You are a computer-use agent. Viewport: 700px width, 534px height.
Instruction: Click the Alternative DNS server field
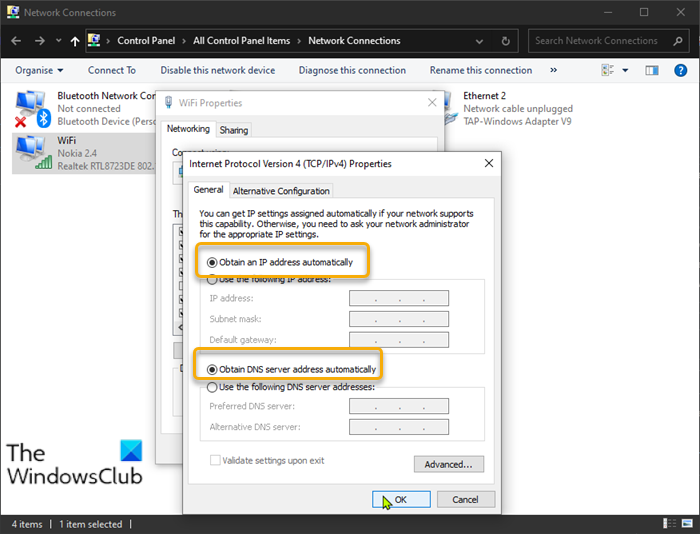tap(399, 427)
